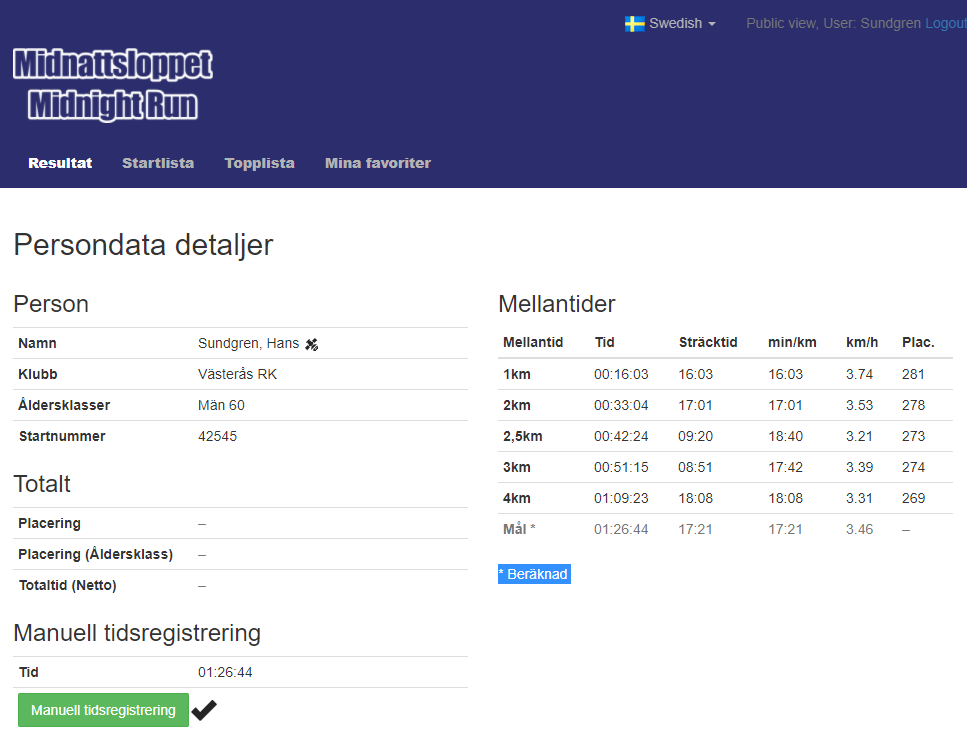Click the Logout link

click(x=945, y=23)
